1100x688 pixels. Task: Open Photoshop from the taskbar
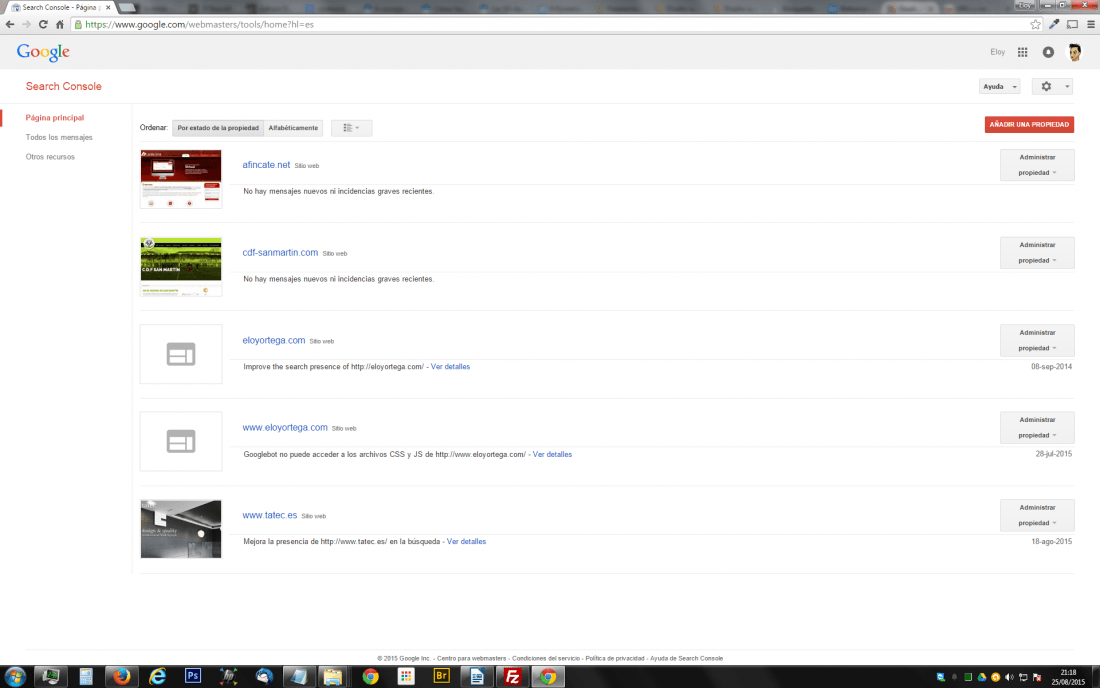coord(192,676)
